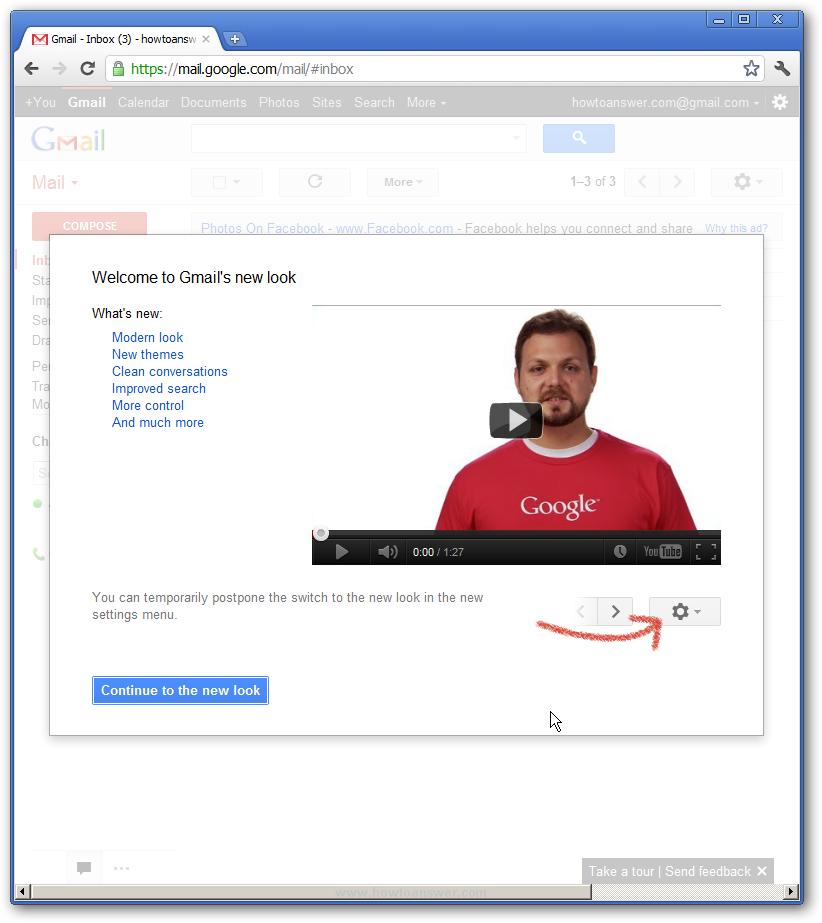Image resolution: width=822 pixels, height=923 pixels.
Task: Click the dialog's sample settings gear dropdown
Action: click(685, 612)
